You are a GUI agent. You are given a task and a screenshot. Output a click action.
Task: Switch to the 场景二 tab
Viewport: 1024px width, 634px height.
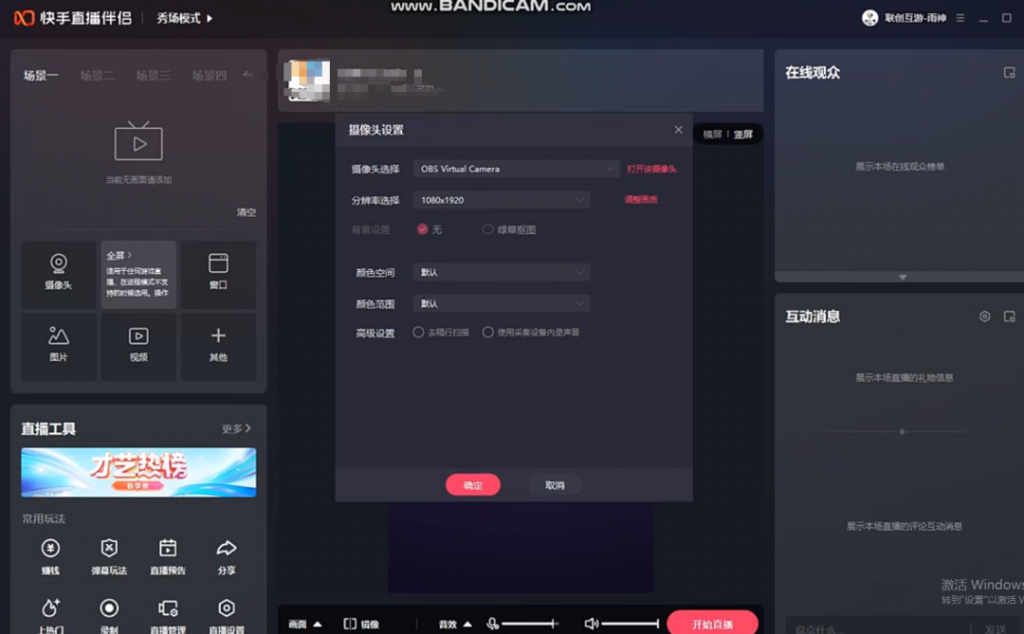pos(97,75)
